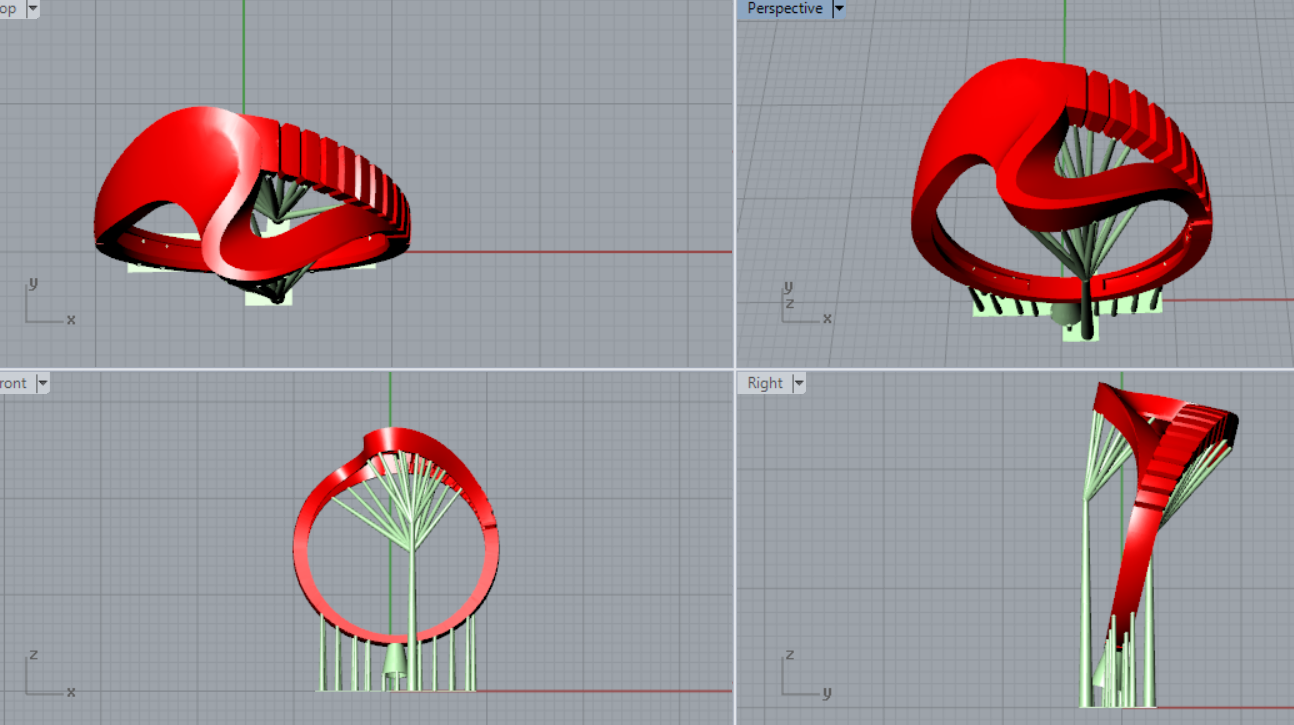The image size is (1294, 725).
Task: Pick the tall left support column in Right viewport
Action: (x=1087, y=600)
